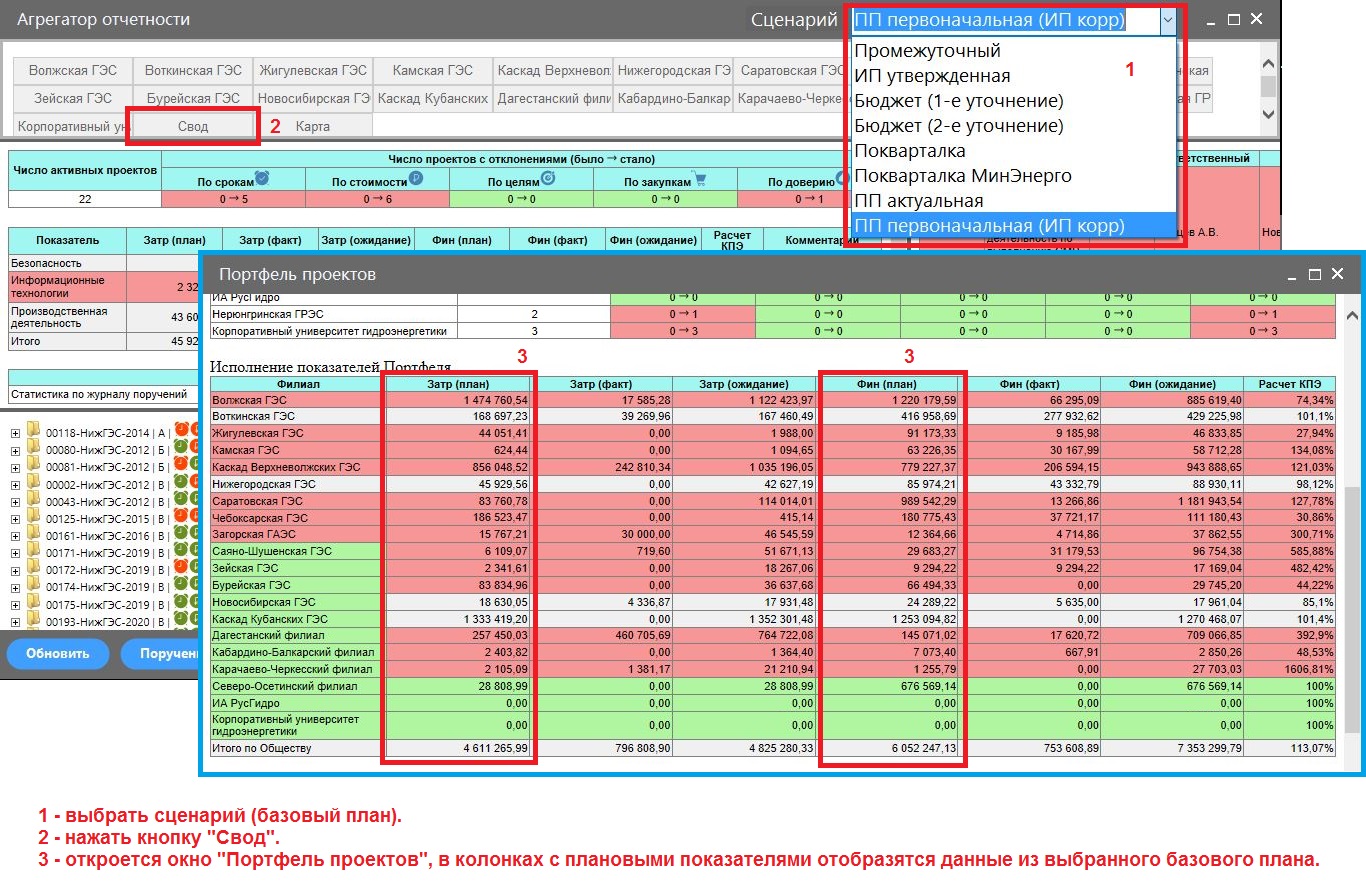
Task: Click the folder icon of 00002-НижГЭС-2012
Action: [x=34, y=482]
